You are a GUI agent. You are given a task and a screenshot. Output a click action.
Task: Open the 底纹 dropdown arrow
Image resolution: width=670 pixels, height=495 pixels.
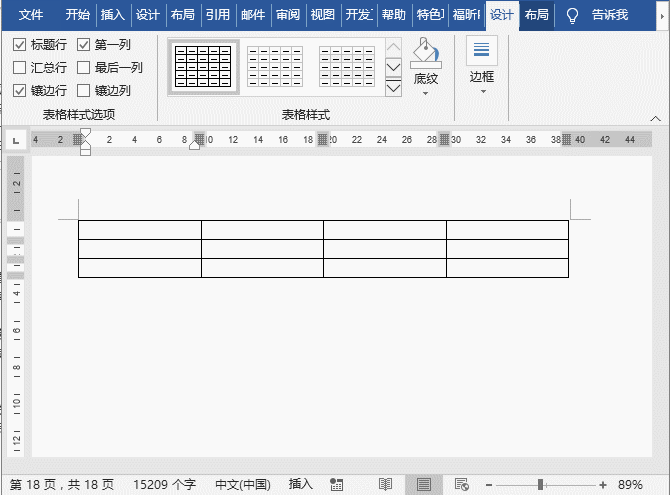[x=426, y=93]
